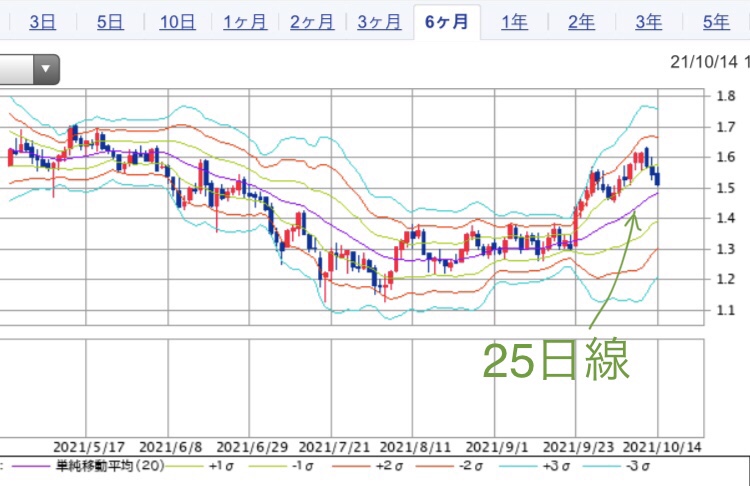Select the 1ヶ月 chart range
Image resolution: width=750 pixels, height=486 pixels.
245,22
